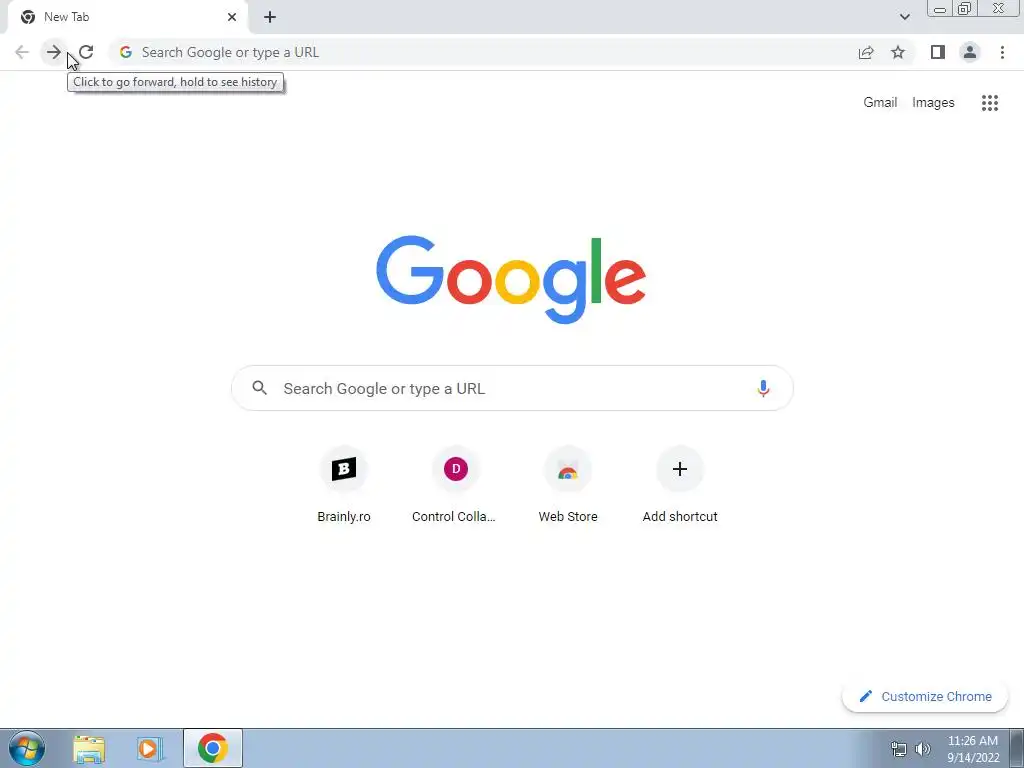Start voice search with microphone icon
Screen dimensions: 1024x768
(763, 389)
